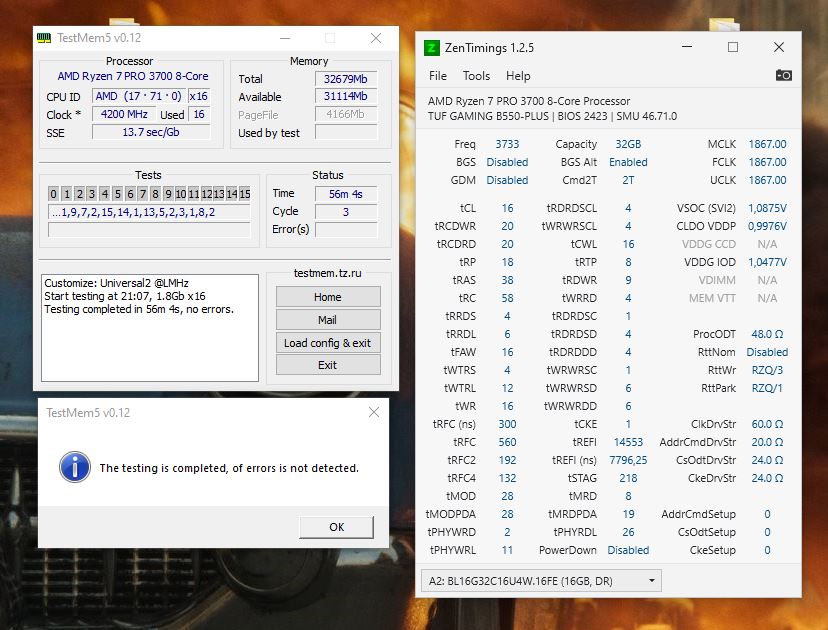Screen dimensions: 828x630
Task: Click AMD Ryzen 7 PRO 3700 processor name
Action: (x=133, y=76)
